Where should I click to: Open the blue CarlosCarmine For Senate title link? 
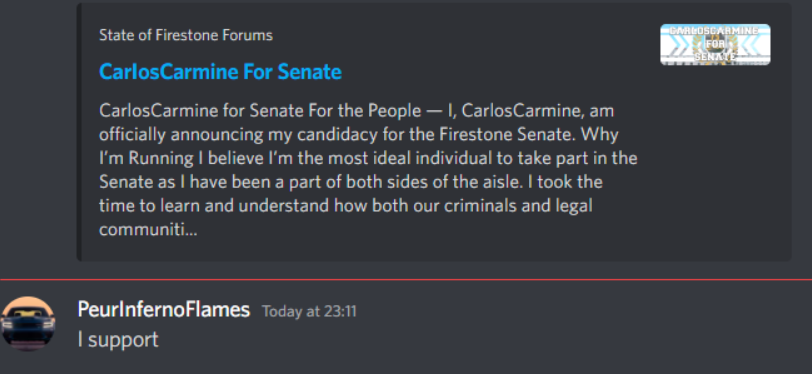(220, 71)
